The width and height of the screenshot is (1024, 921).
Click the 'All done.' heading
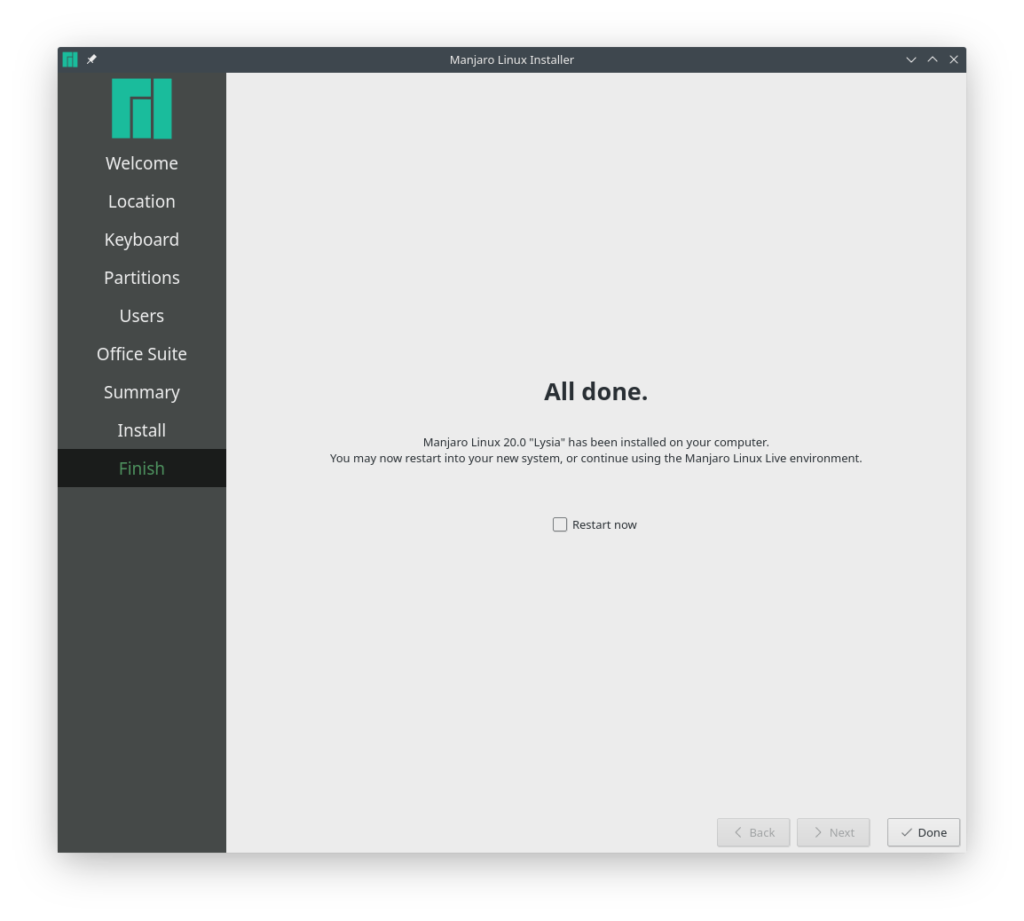(x=596, y=392)
